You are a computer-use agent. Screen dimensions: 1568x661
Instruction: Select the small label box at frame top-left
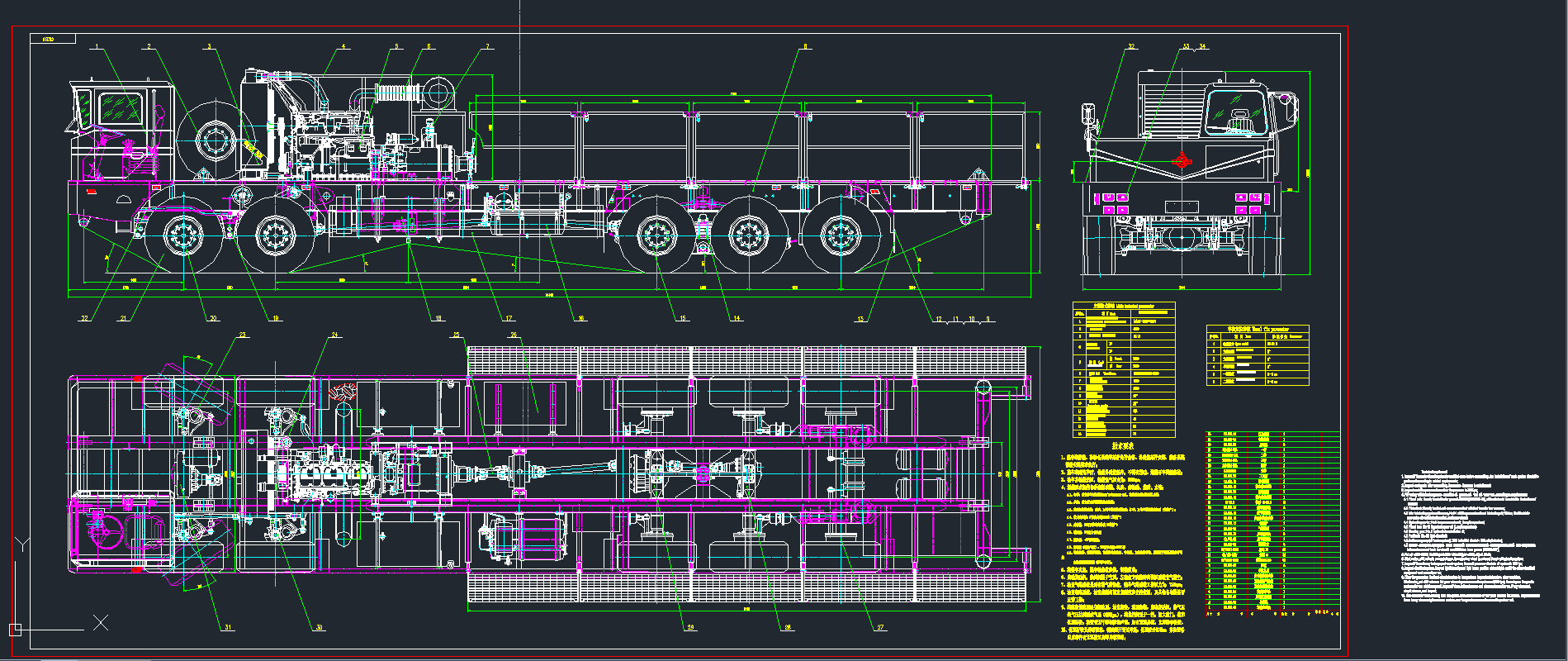52,39
